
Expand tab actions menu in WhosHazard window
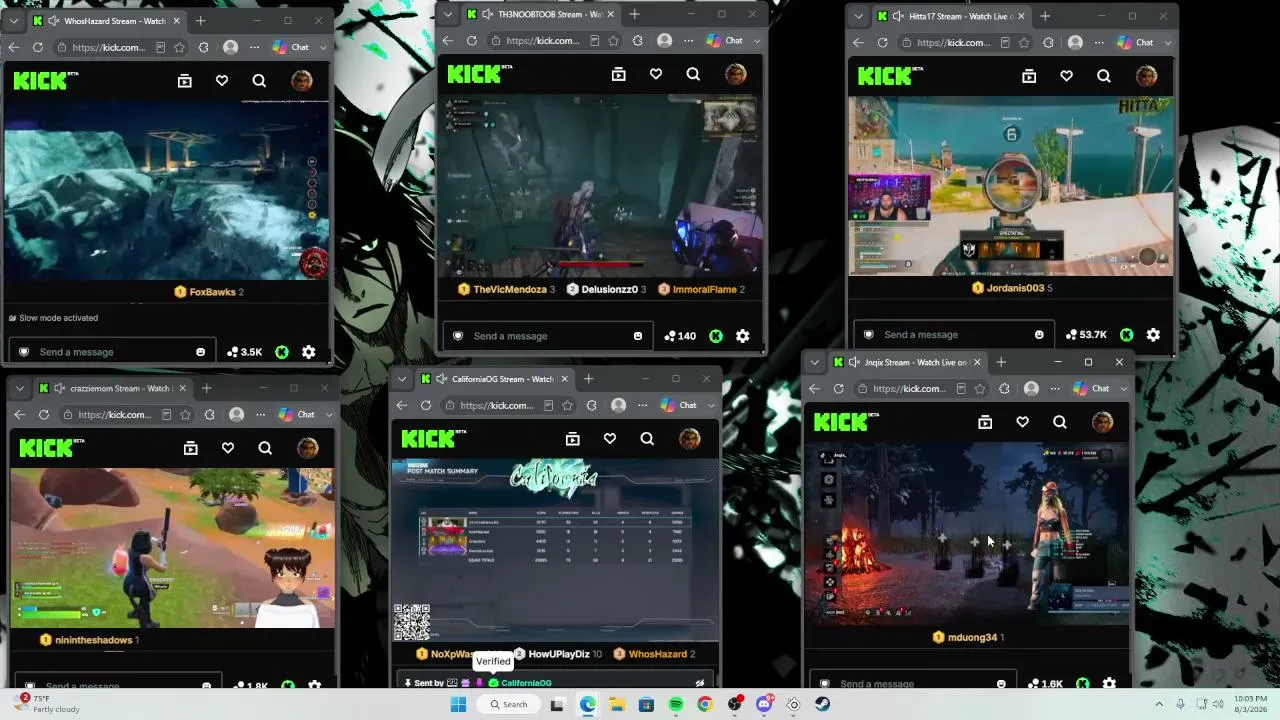pyautogui.click(x=13, y=21)
